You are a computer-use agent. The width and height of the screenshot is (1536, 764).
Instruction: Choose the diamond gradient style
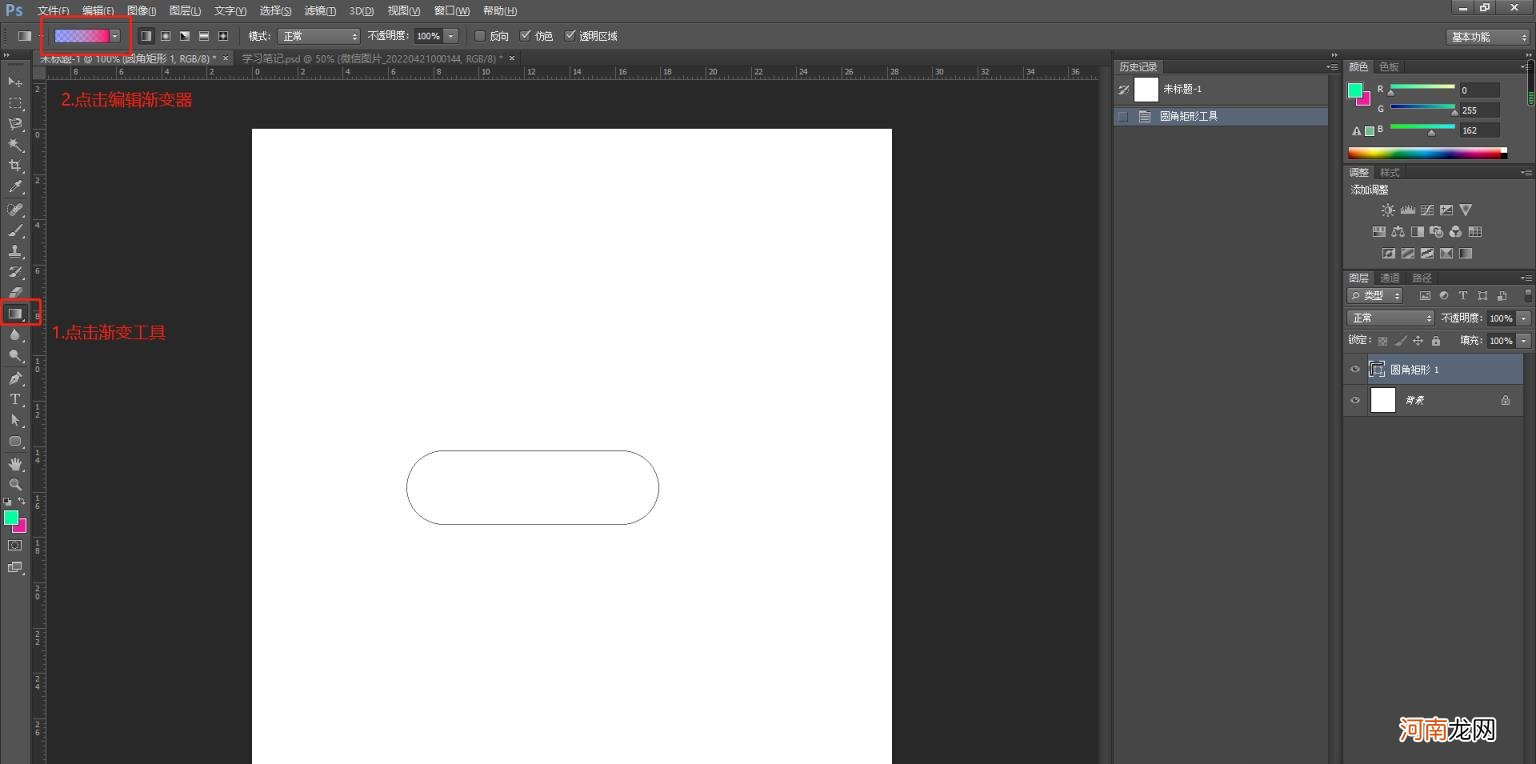[x=223, y=36]
